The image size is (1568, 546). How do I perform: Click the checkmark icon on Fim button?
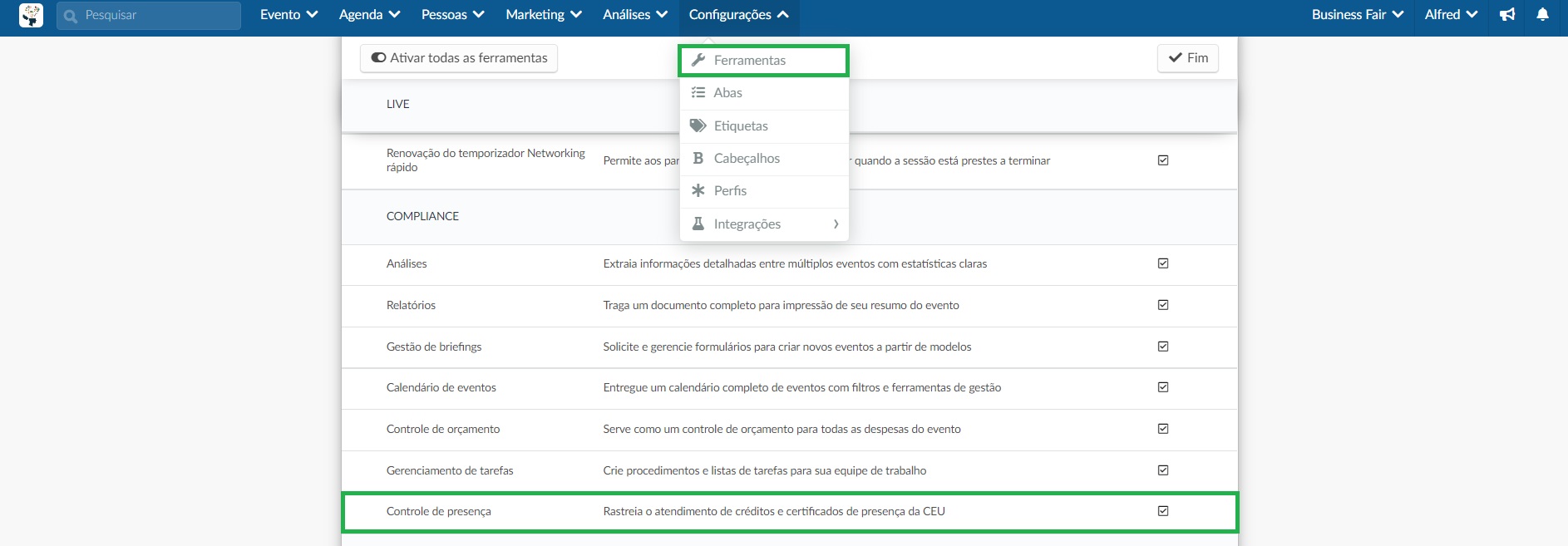[1176, 57]
